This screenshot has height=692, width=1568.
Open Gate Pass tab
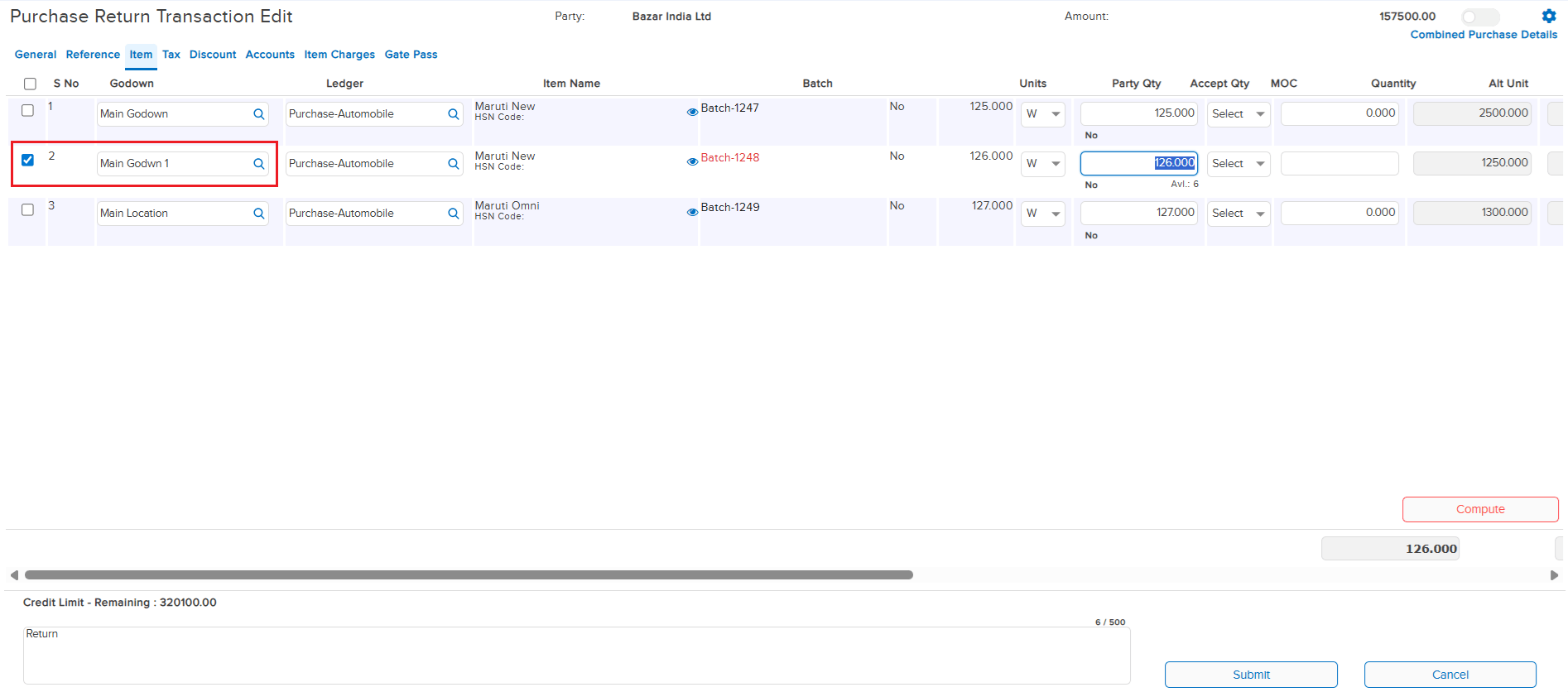[x=411, y=55]
